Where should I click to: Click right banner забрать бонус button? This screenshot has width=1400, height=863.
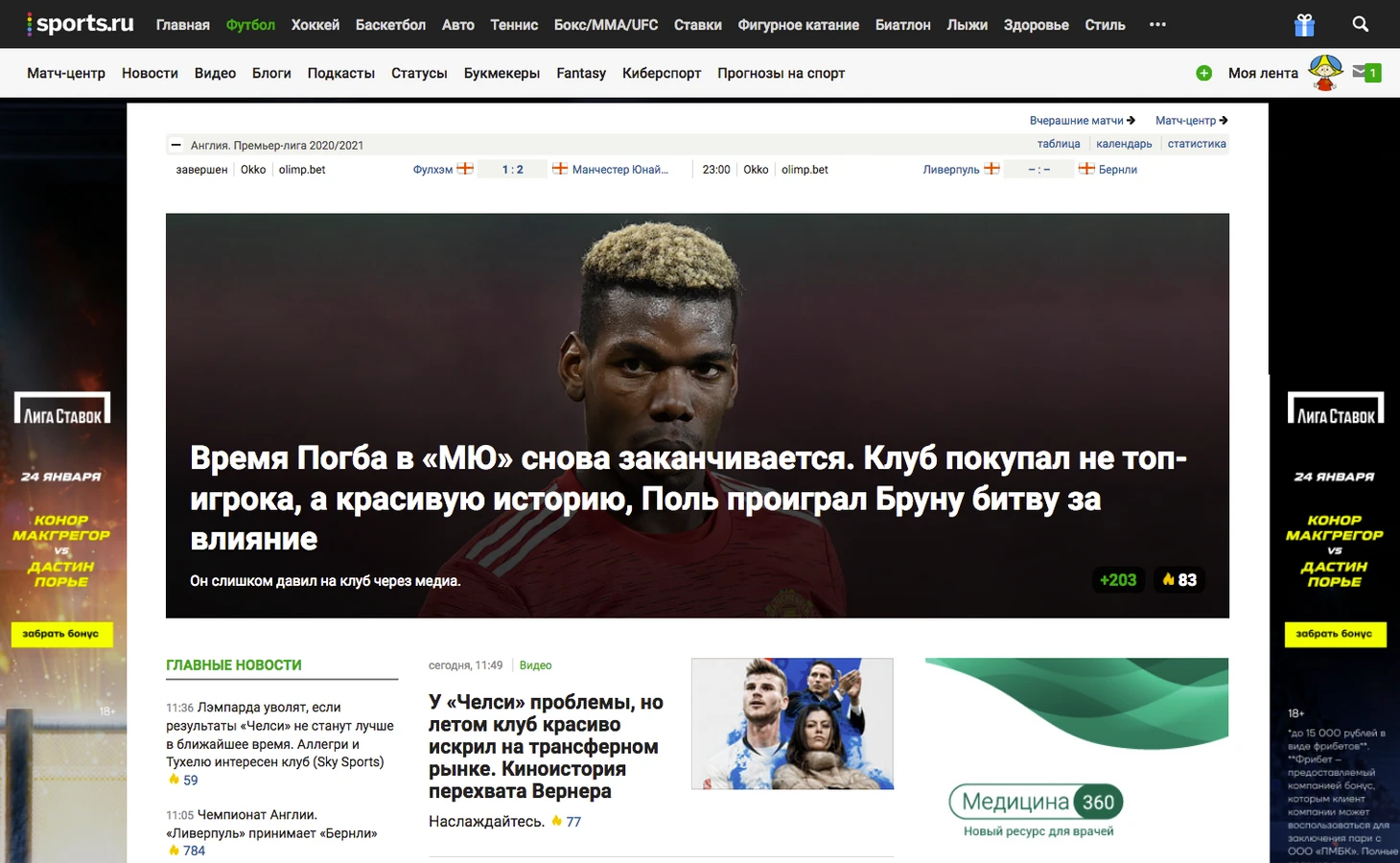pos(1335,634)
